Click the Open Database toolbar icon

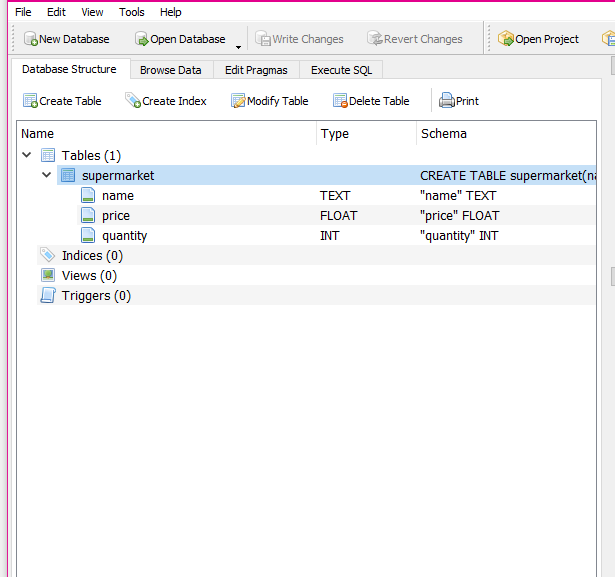(142, 39)
